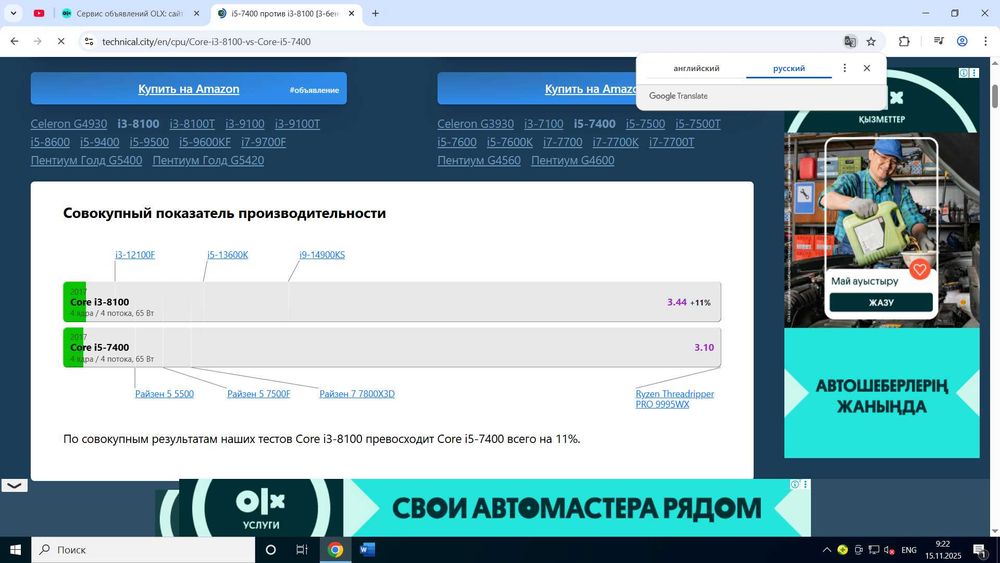Open Windows Start menu
The height and width of the screenshot is (563, 1000).
point(15,550)
